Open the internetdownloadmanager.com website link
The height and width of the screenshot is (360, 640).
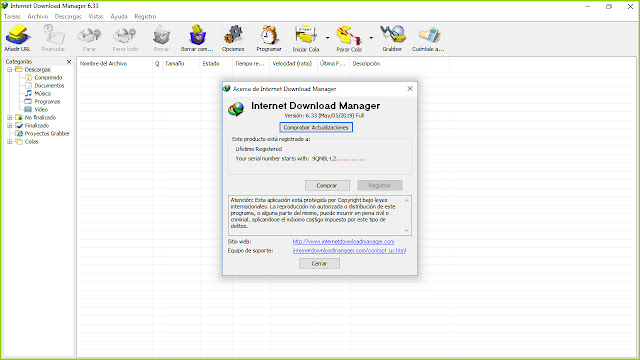pos(343,242)
